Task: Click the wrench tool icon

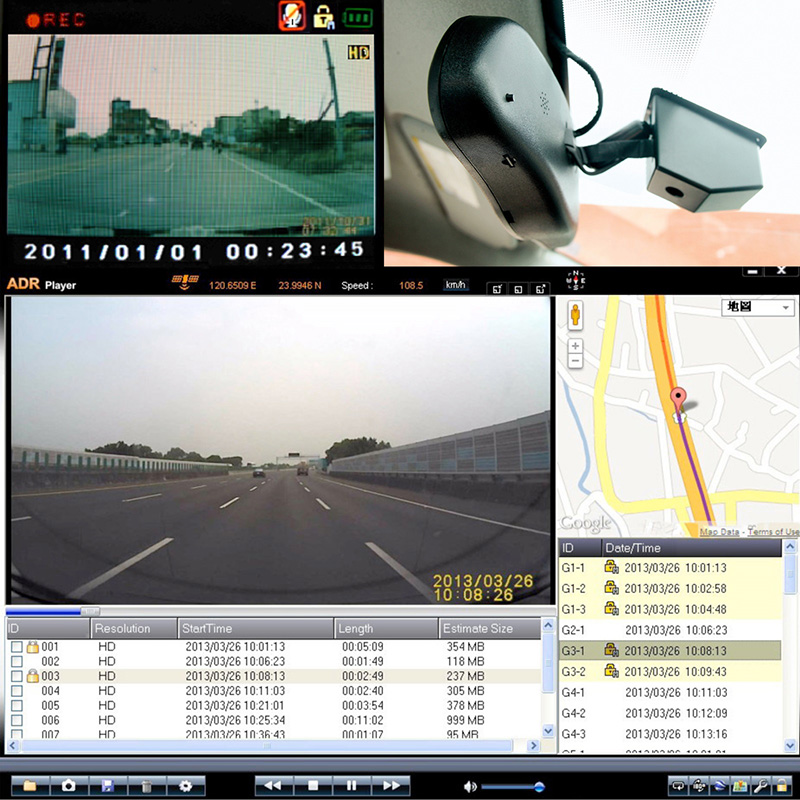Action: coord(761,786)
